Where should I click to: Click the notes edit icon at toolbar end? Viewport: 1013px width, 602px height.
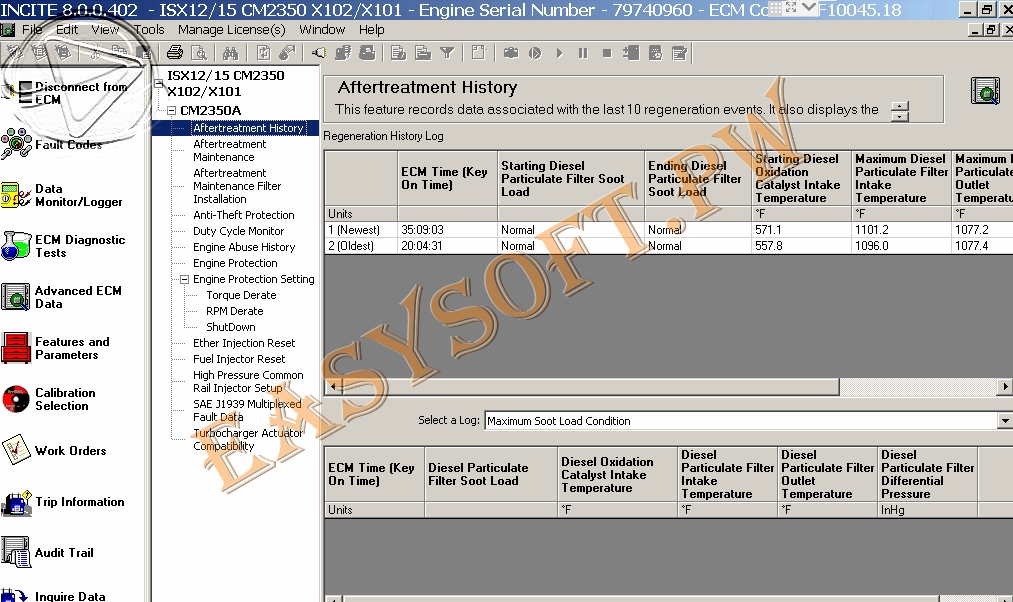click(679, 53)
